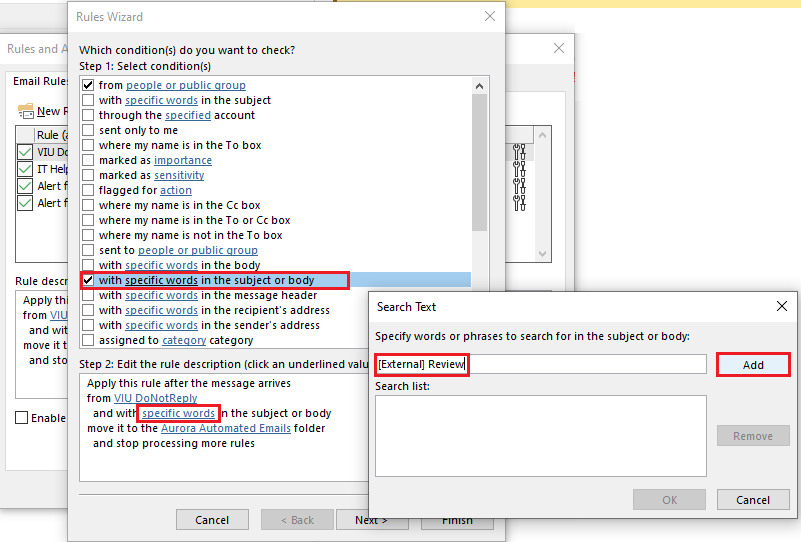Viewport: 801px width, 542px height.
Task: Click Finish button in Rules Wizard
Action: [x=457, y=521]
